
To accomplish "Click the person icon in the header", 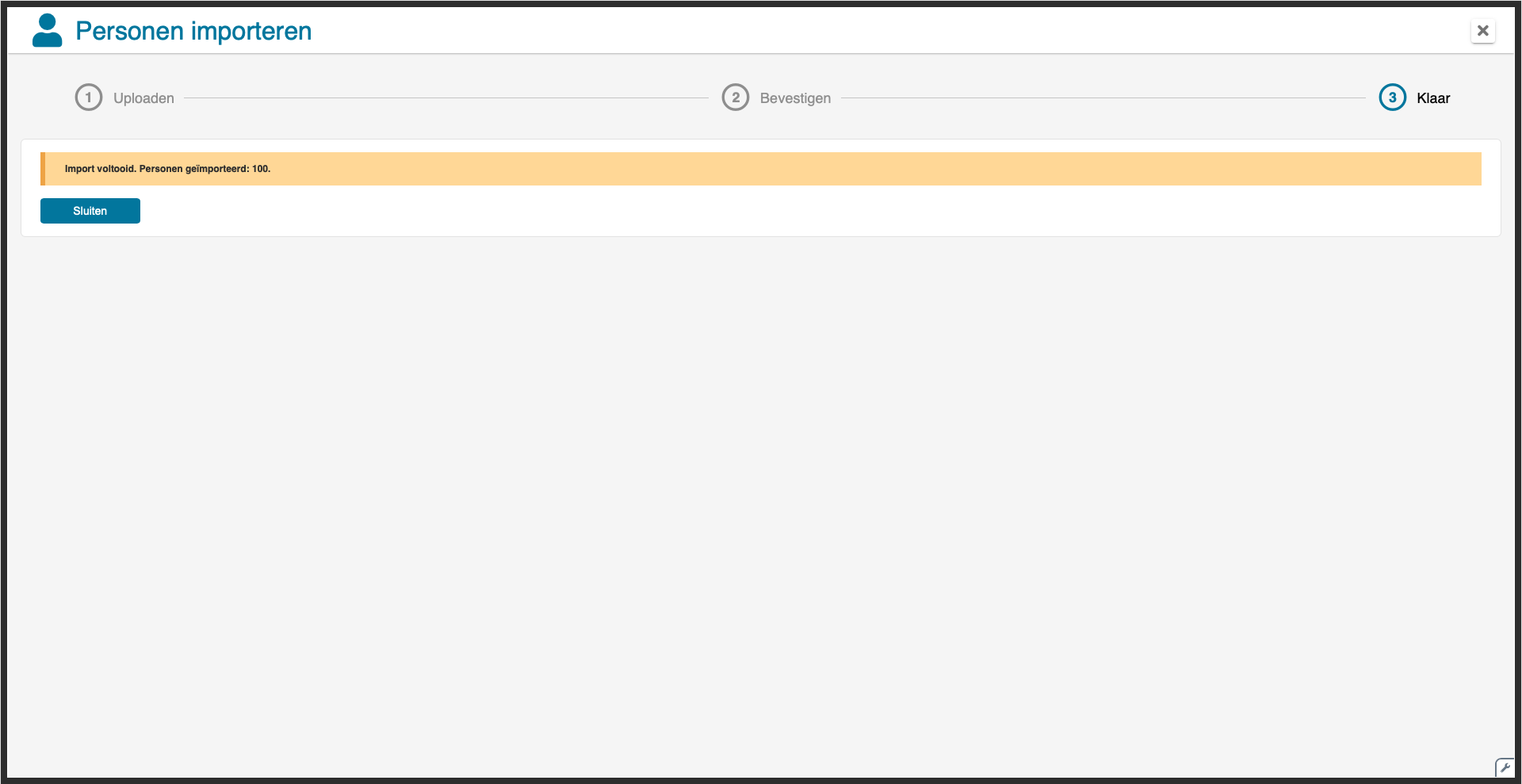I will 48,31.
